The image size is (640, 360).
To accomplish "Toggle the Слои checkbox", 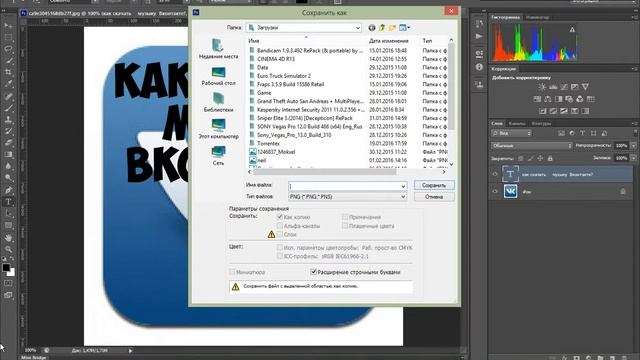I will coord(280,234).
